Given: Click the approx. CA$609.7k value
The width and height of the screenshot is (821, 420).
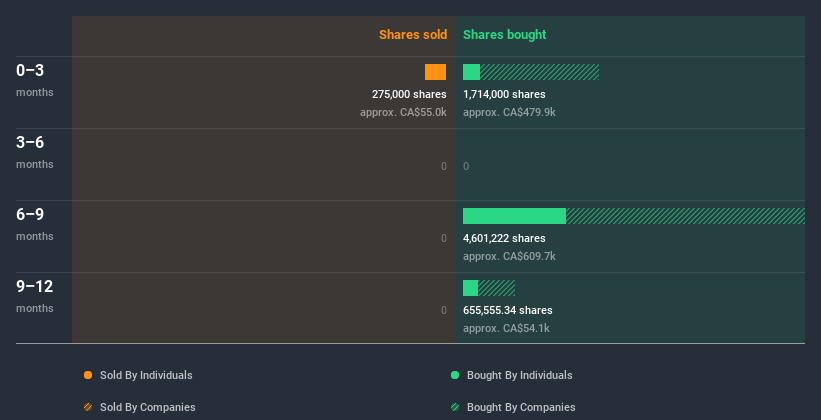Looking at the screenshot, I should coord(509,257).
